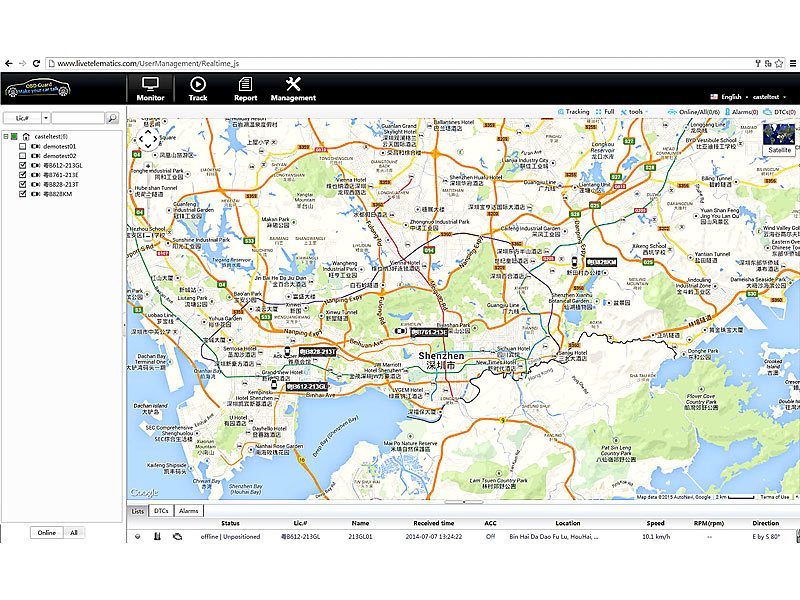Check the demotest02 vehicle checkbox
The image size is (800, 600).
(x=22, y=156)
